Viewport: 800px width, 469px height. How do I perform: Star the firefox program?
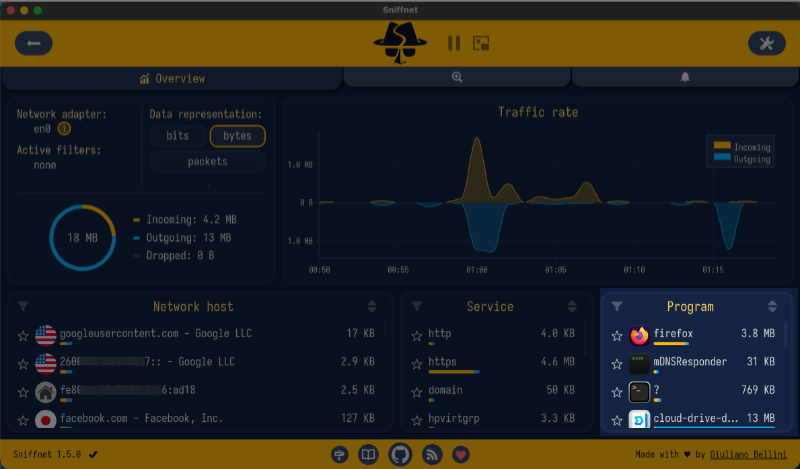click(x=617, y=336)
